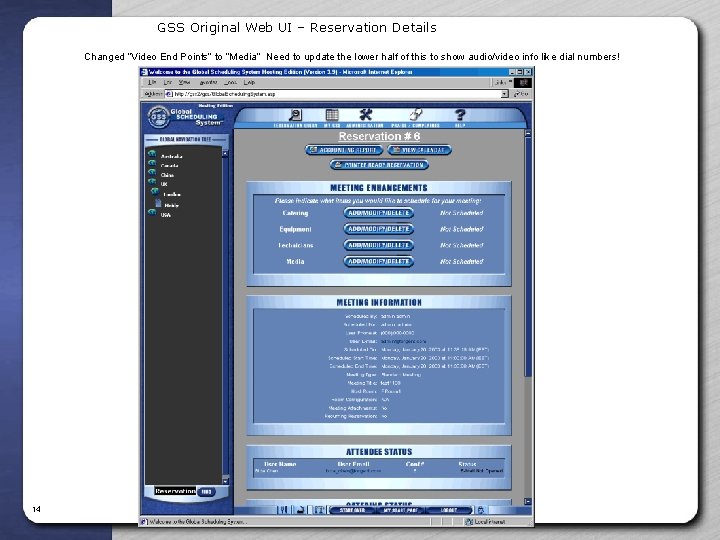
Task: Click the Global Navigation Tree header
Action: click(x=186, y=139)
